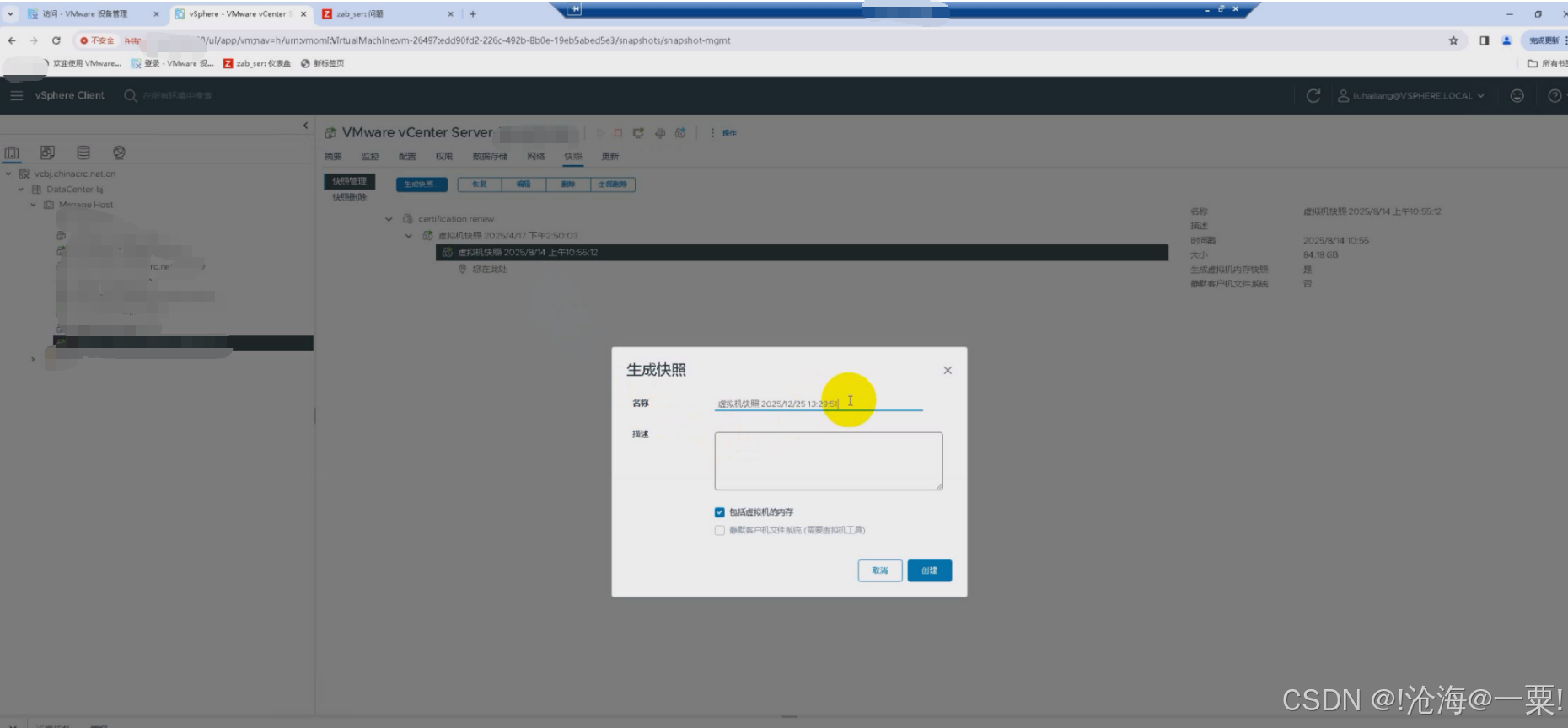Switch to the 网络 tab

pyautogui.click(x=536, y=157)
